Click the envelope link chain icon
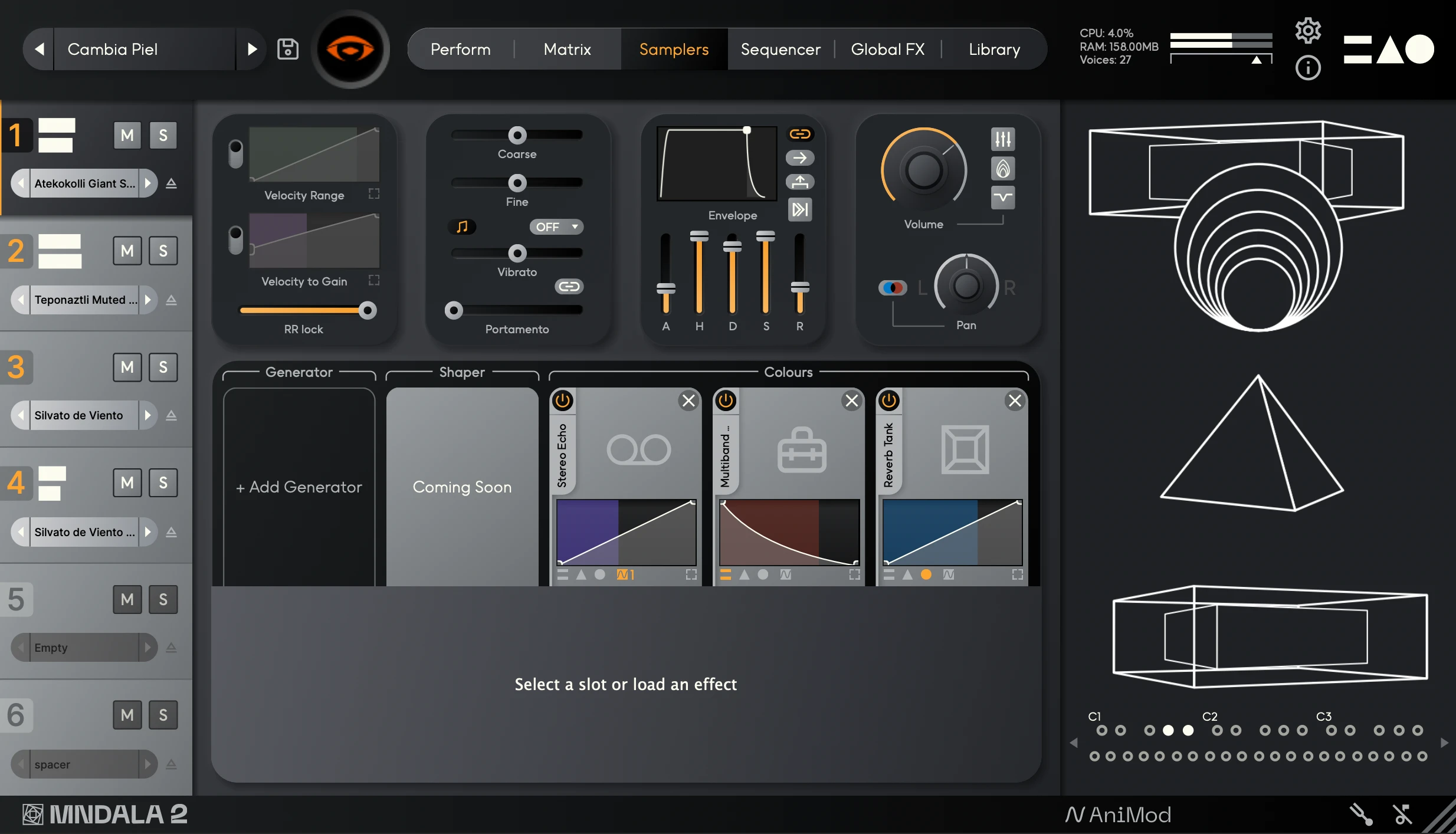 tap(799, 134)
